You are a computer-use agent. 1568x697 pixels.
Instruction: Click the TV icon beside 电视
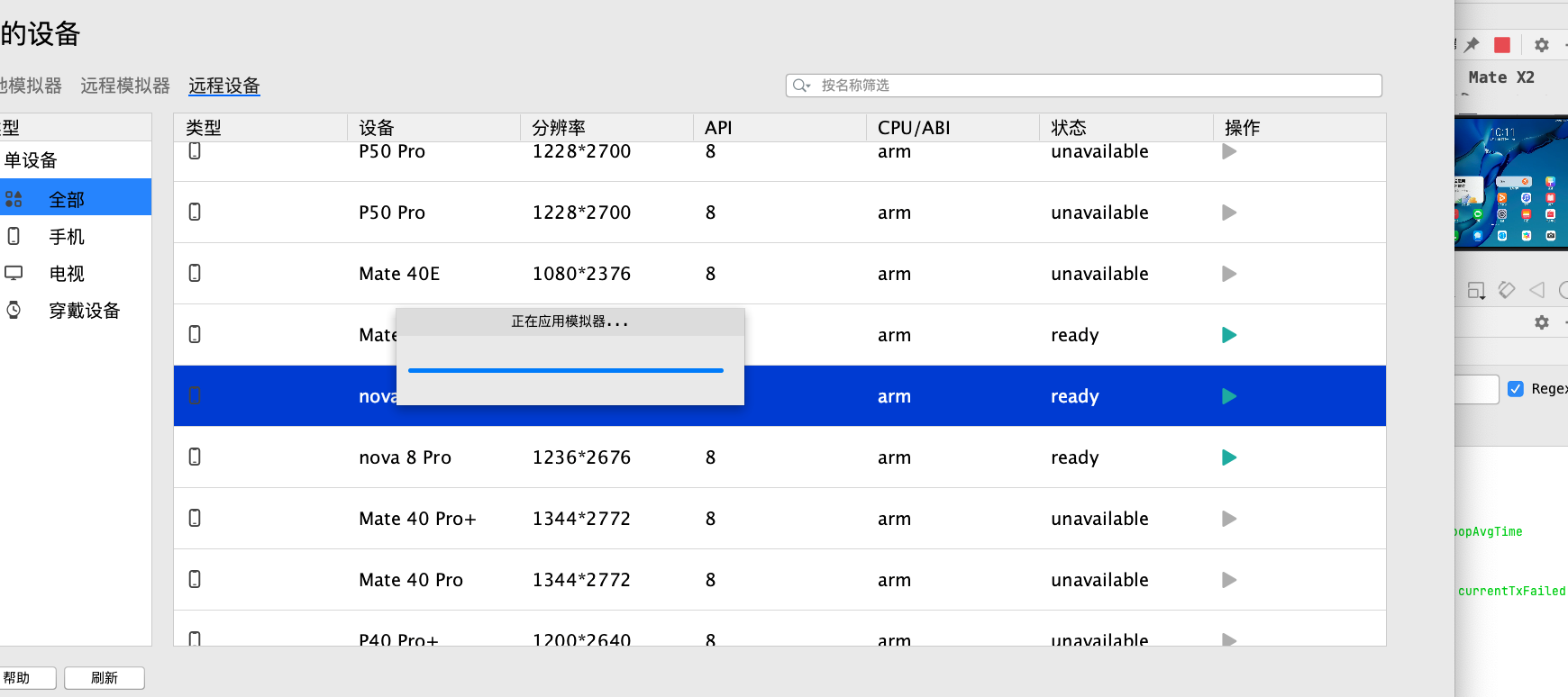tap(14, 272)
